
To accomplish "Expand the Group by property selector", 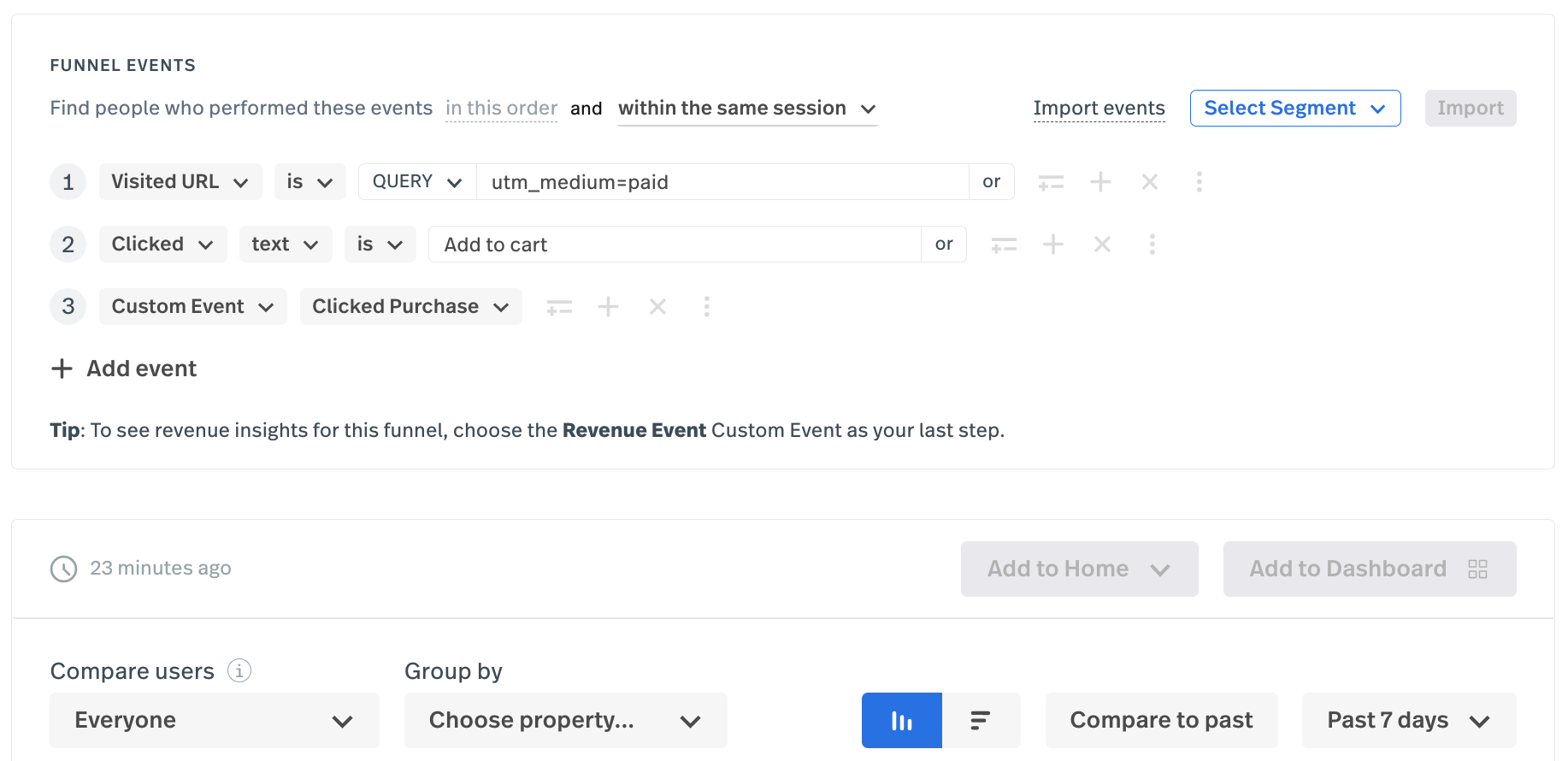I will click(x=565, y=721).
